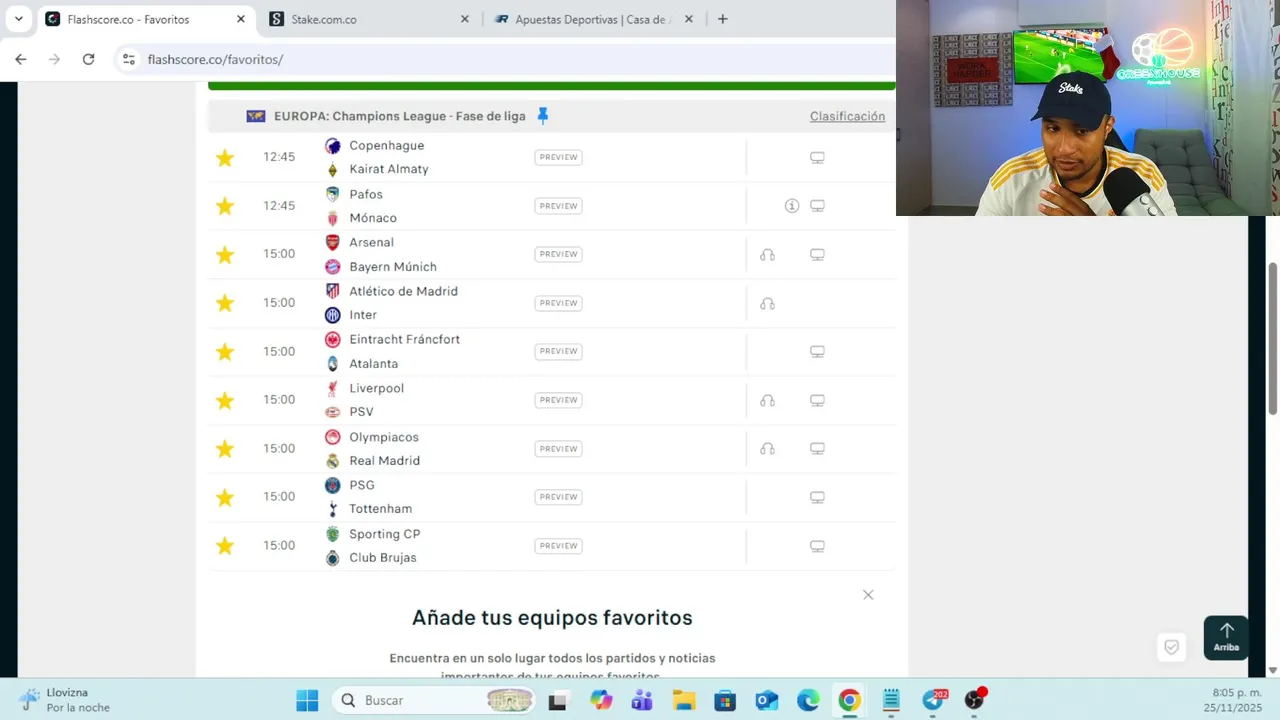
Task: Toggle star for Atlético de Madrid match
Action: click(x=225, y=303)
